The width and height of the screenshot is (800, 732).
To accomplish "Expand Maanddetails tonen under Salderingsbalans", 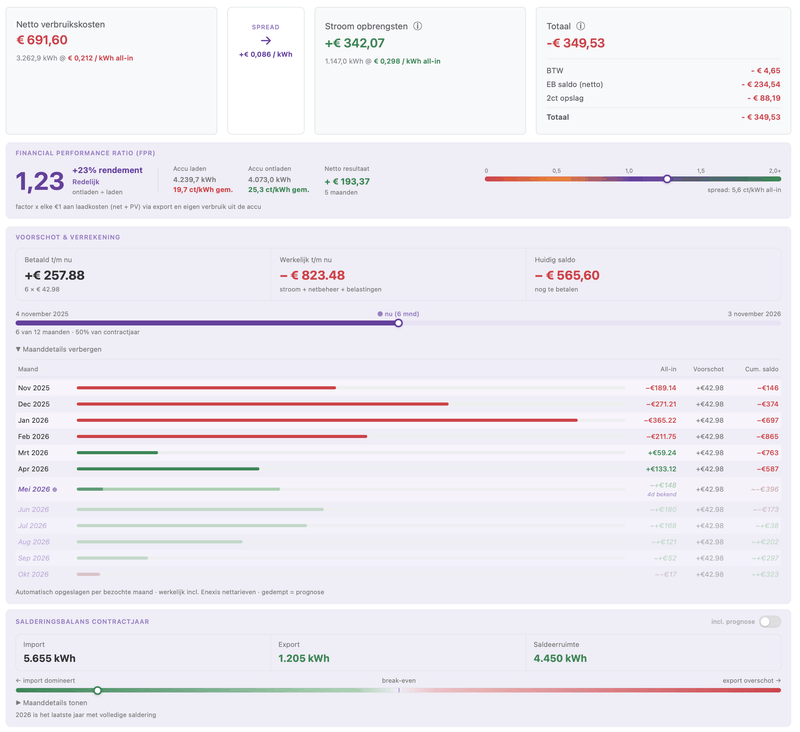I will pos(52,703).
